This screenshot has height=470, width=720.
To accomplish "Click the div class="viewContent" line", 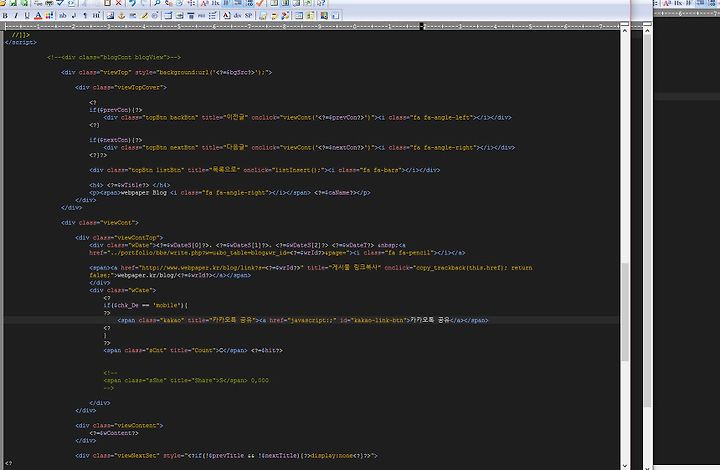I will tap(119, 425).
